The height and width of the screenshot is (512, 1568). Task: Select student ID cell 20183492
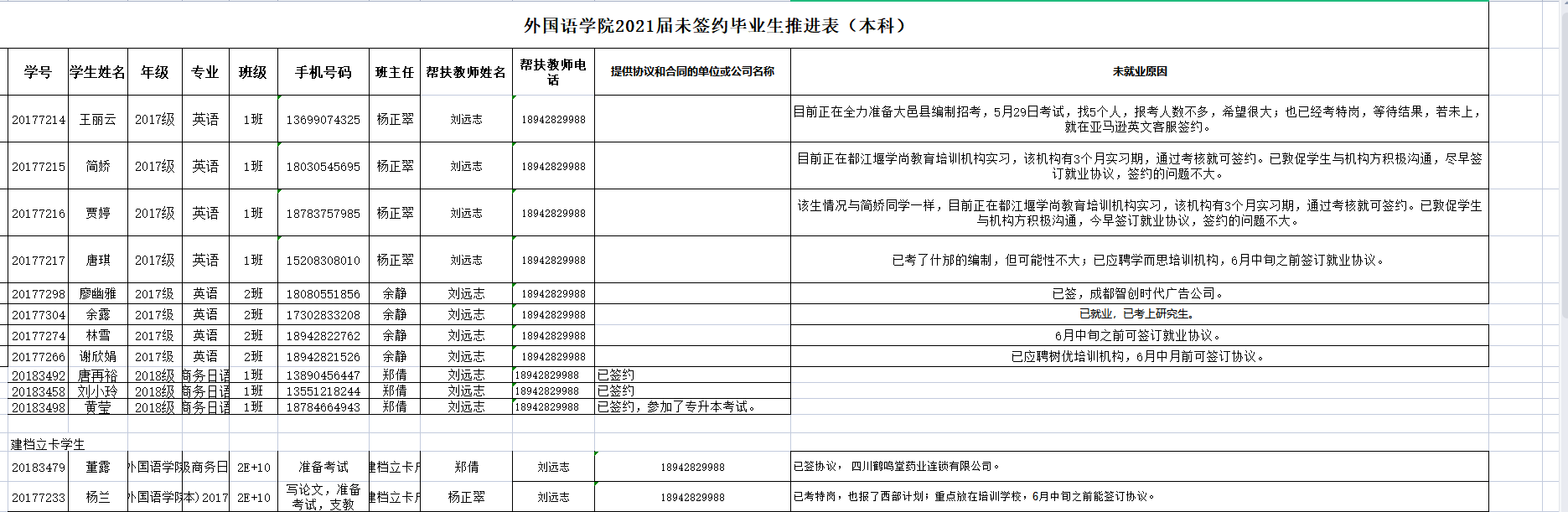pyautogui.click(x=39, y=375)
